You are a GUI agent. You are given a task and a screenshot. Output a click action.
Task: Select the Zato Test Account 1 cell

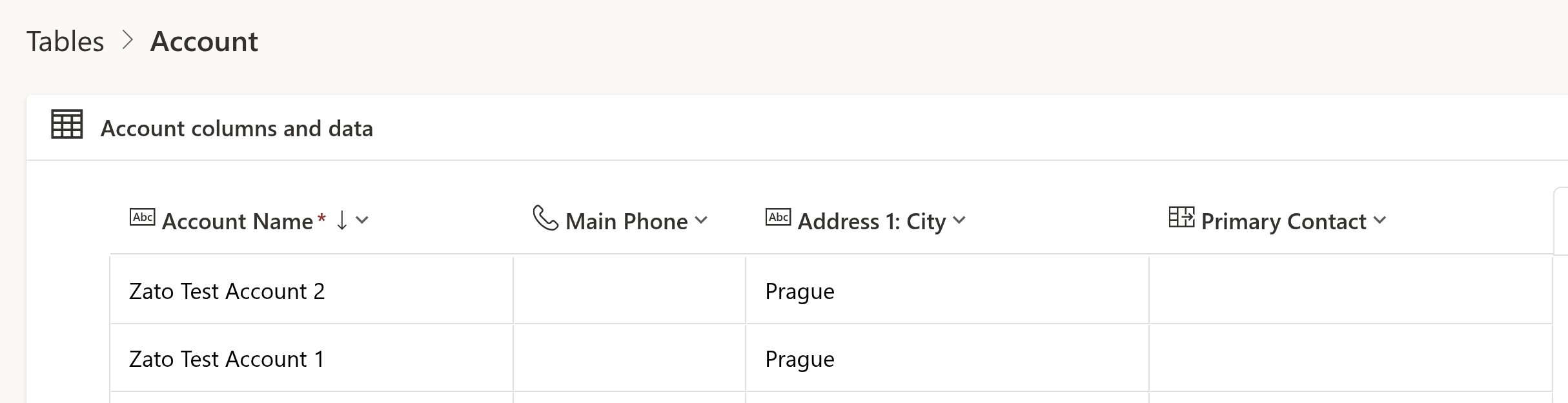click(x=226, y=359)
